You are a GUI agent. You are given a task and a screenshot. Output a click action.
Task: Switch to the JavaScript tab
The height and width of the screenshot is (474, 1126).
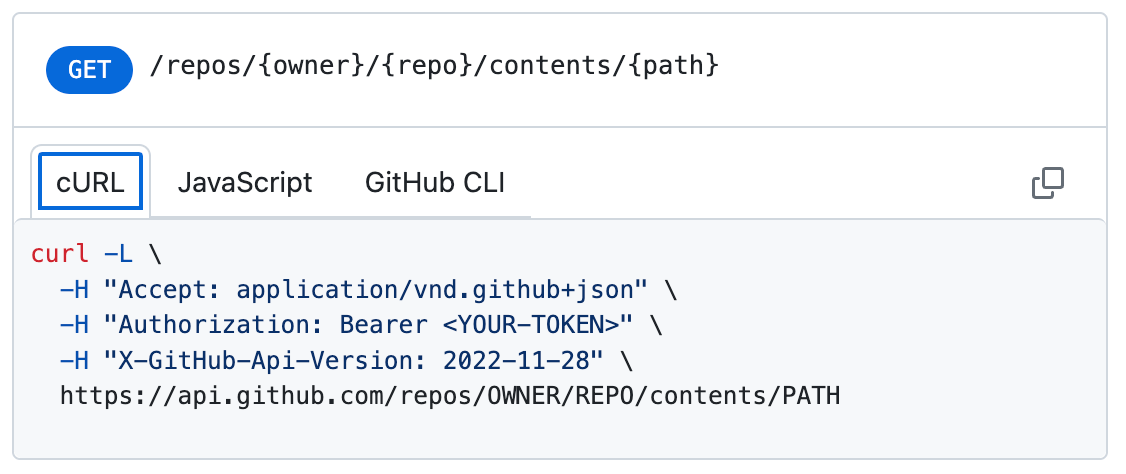(244, 183)
